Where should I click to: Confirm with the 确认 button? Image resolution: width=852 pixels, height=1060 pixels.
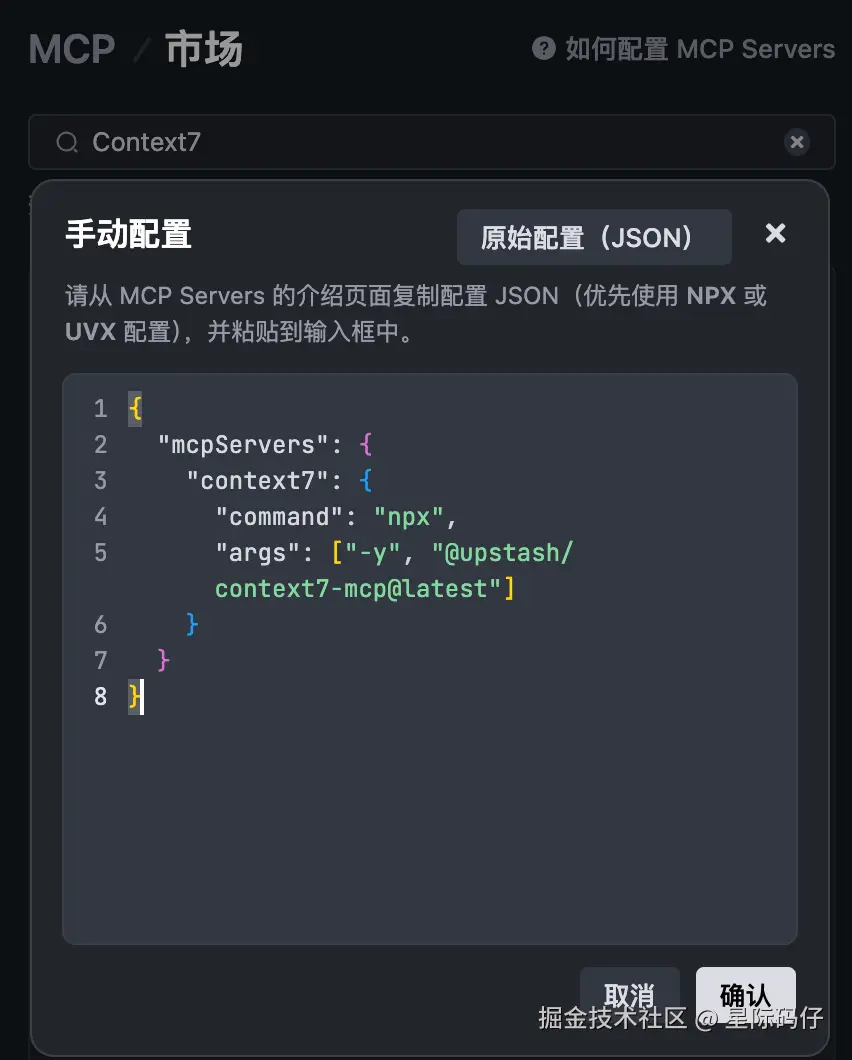pos(745,995)
